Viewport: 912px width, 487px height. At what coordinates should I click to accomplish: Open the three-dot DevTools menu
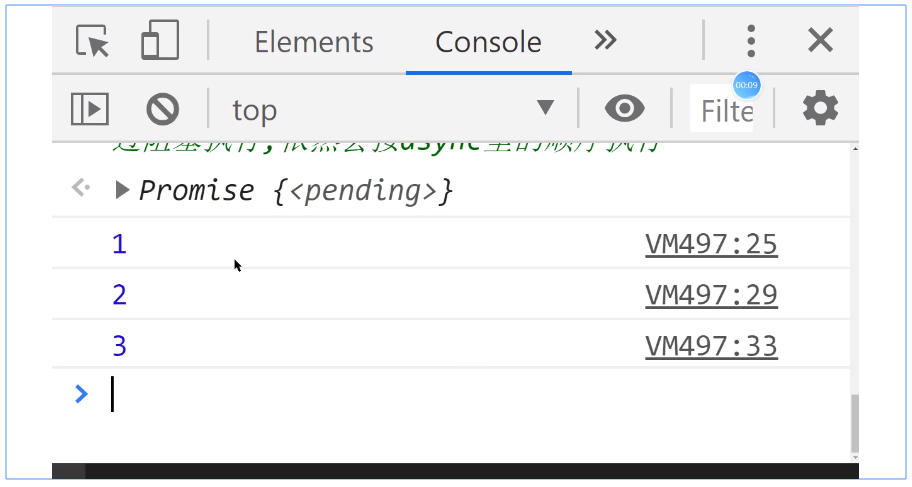[x=751, y=41]
